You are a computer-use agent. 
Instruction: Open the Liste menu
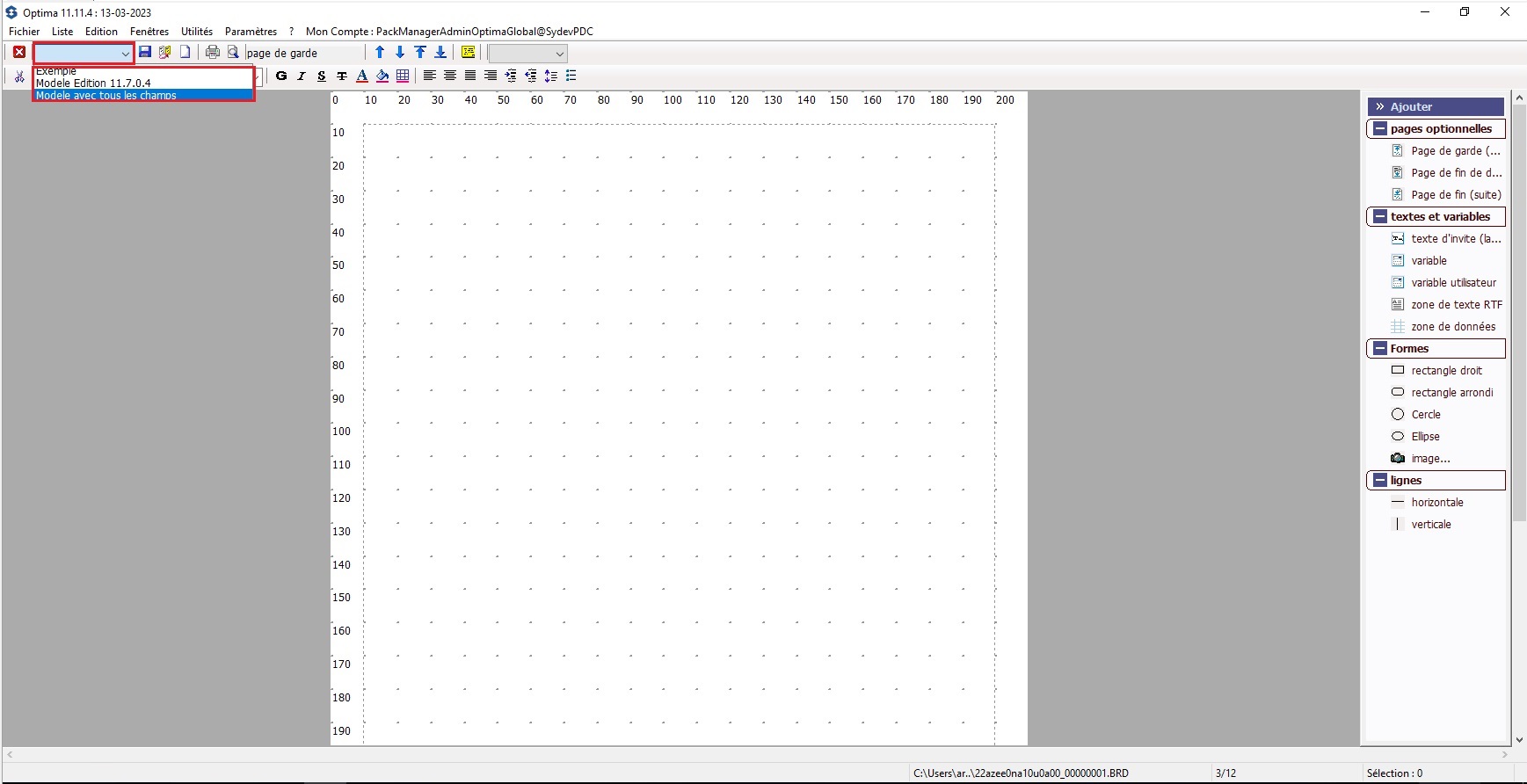click(62, 32)
